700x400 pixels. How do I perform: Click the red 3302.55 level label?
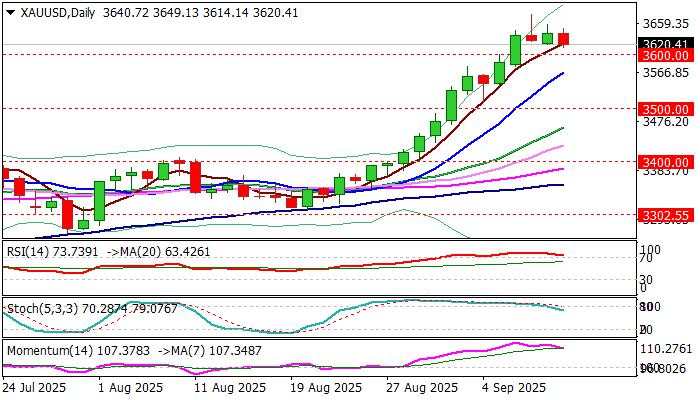(666, 216)
